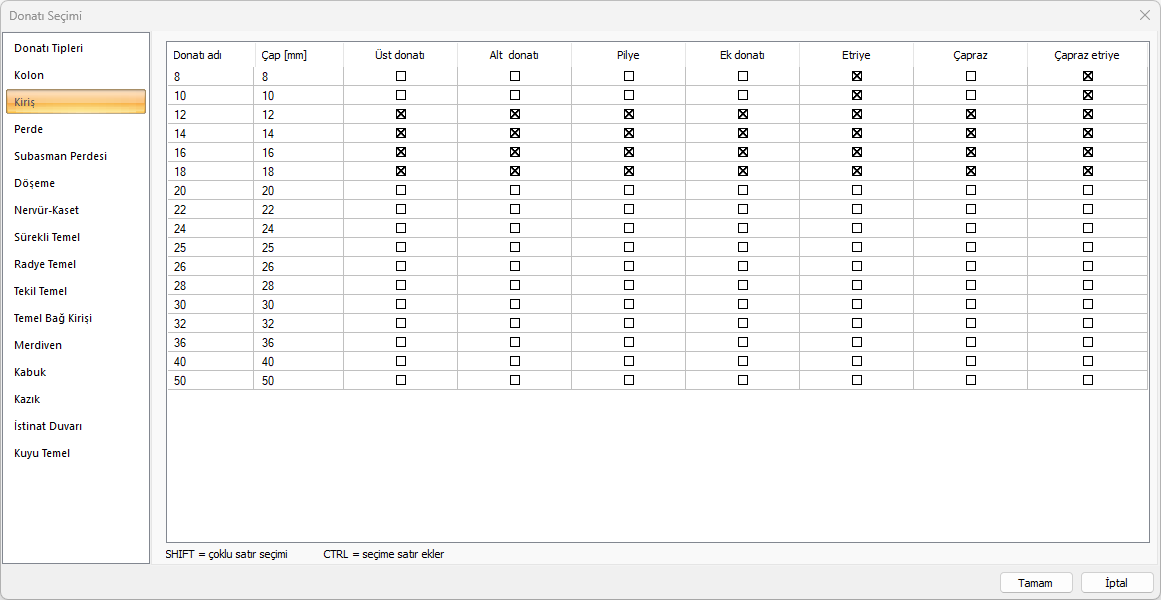Select the Çap [mm] column header
Viewport: 1161px width, 600px height.
(284, 55)
